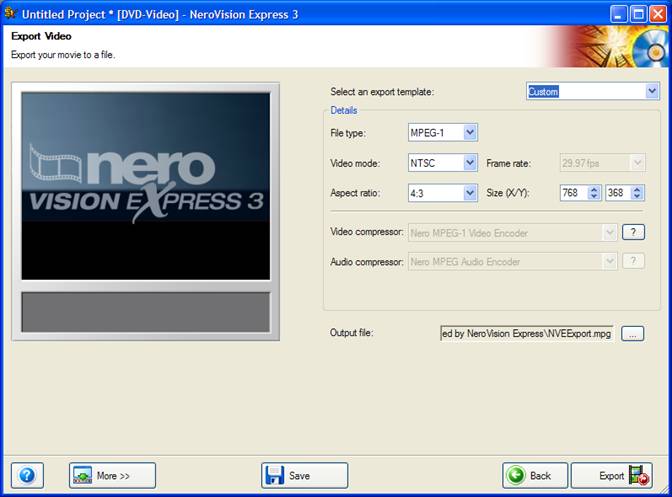Click the 'Size (X/Y):' label
This screenshot has width=672, height=497.
tap(508, 193)
